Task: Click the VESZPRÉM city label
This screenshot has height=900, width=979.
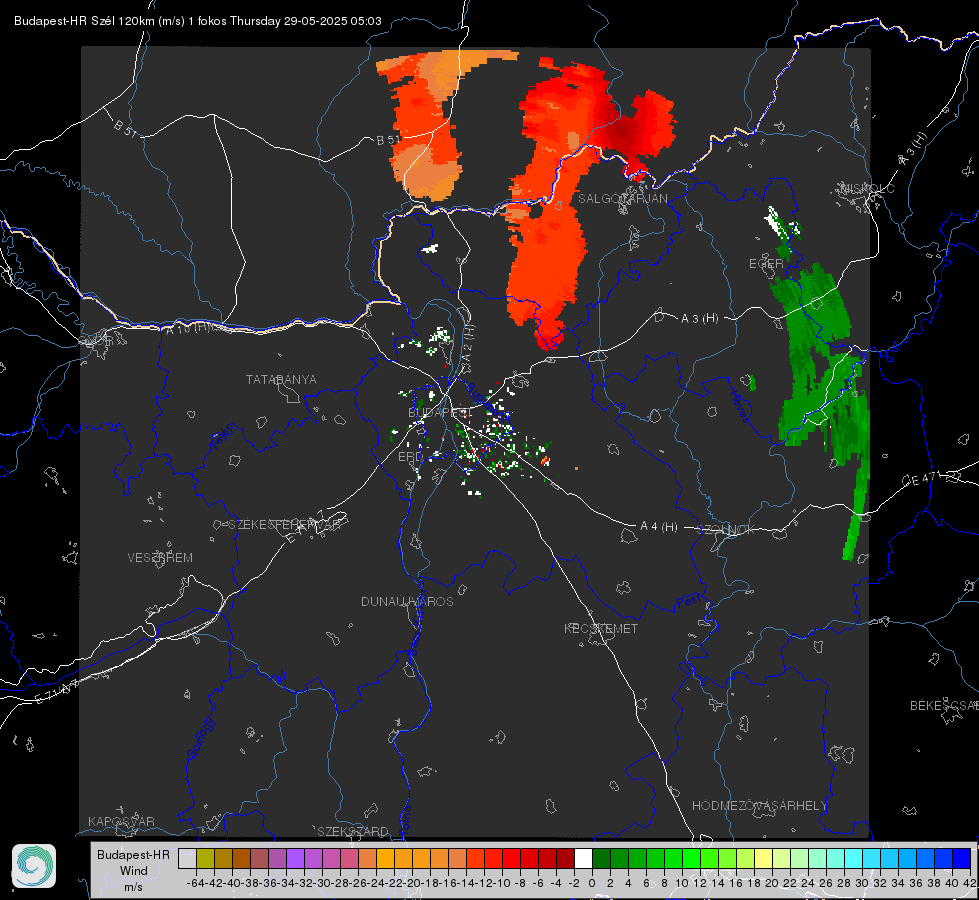Action: [160, 558]
